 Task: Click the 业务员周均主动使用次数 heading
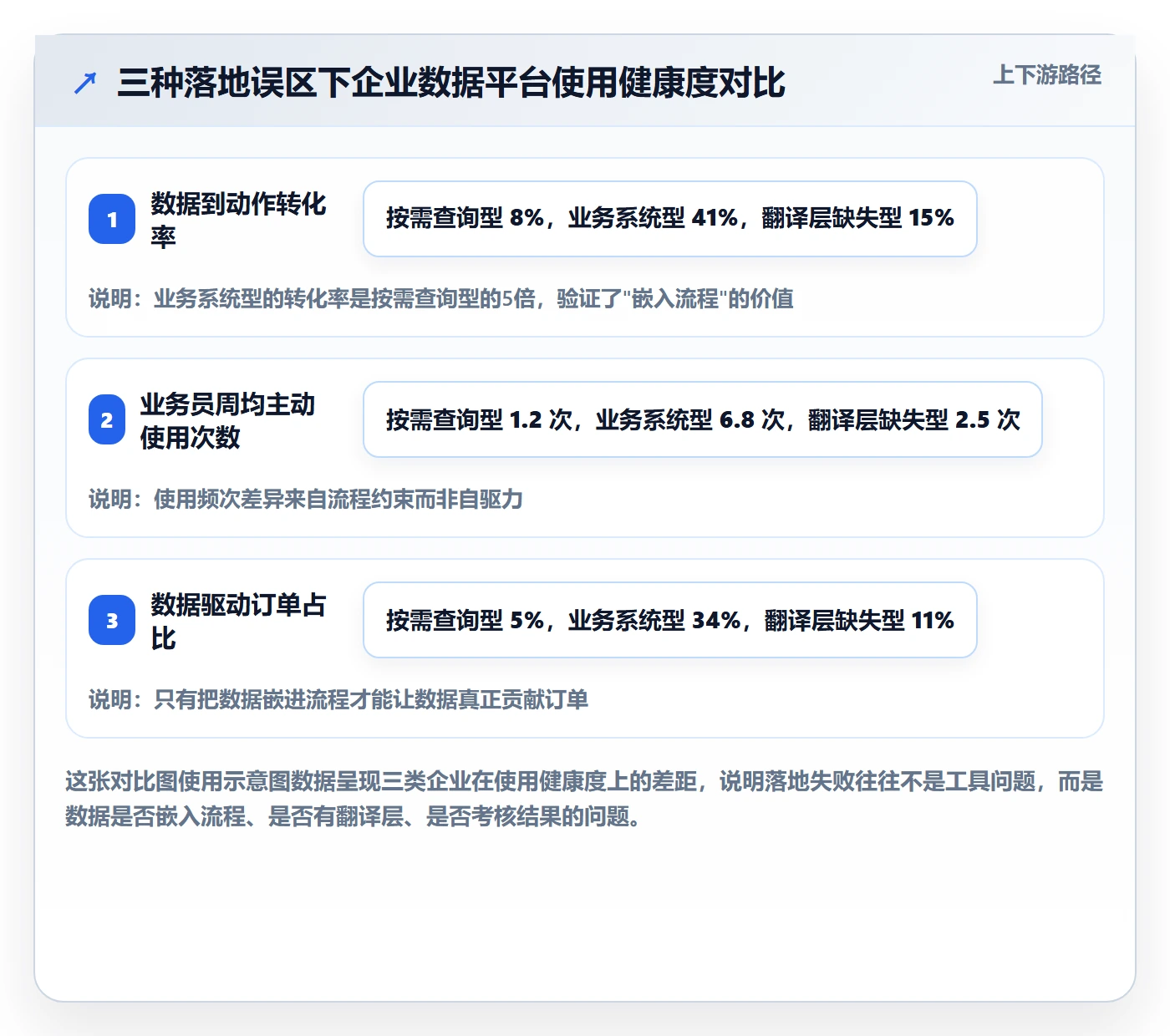pos(229,419)
